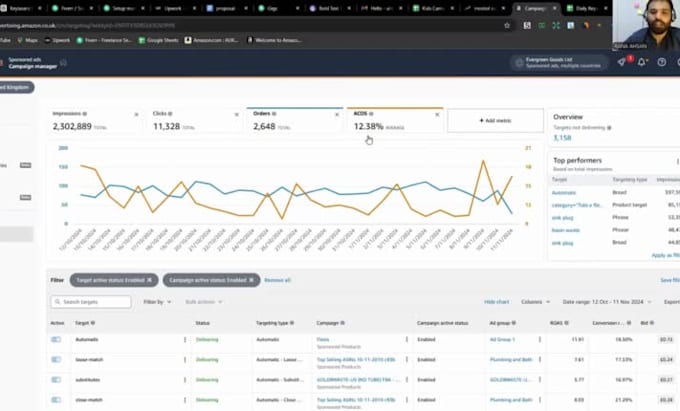
Task: Open the Bulk actions dropdown
Action: coord(203,302)
